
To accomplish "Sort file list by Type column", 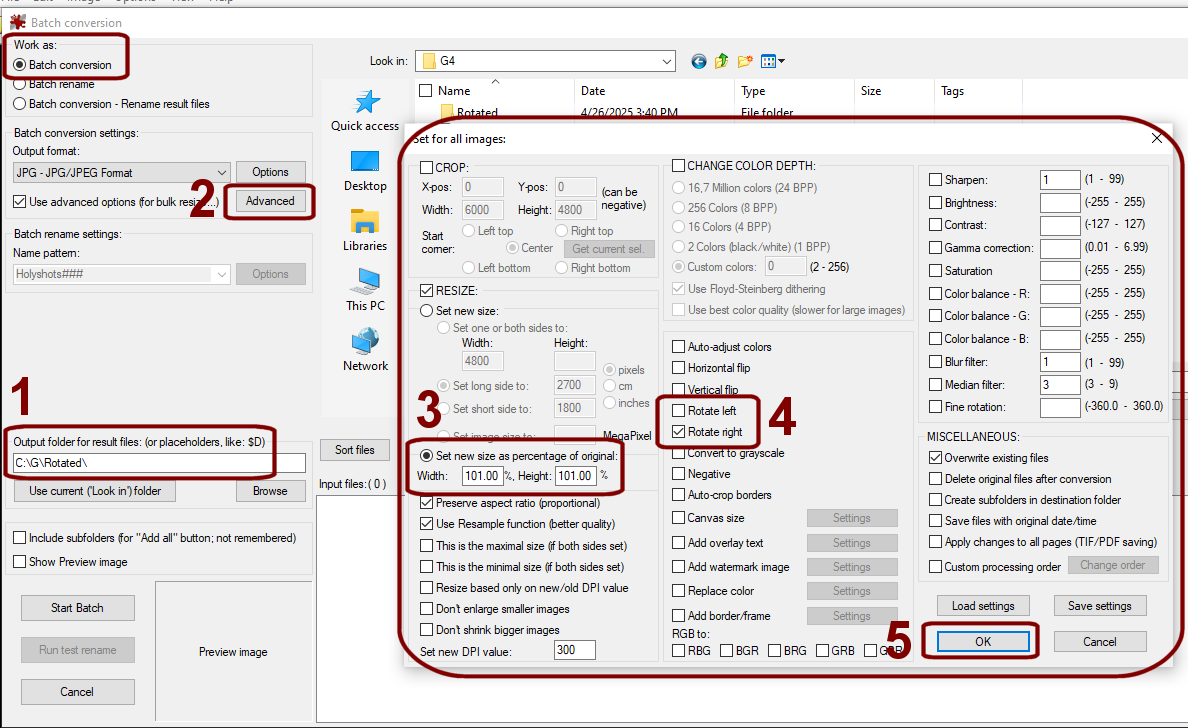I will click(x=753, y=91).
